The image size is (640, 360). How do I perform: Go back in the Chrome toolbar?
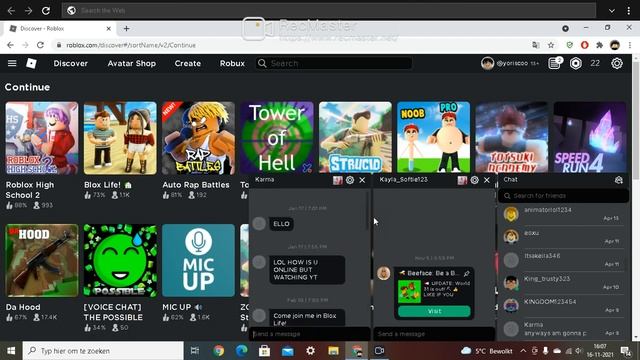[x=10, y=45]
